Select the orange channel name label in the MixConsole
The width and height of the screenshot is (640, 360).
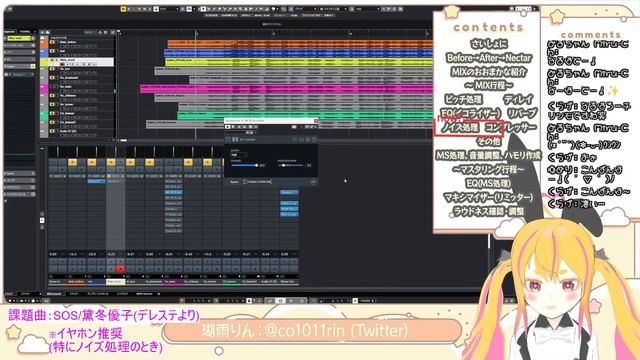(x=77, y=282)
